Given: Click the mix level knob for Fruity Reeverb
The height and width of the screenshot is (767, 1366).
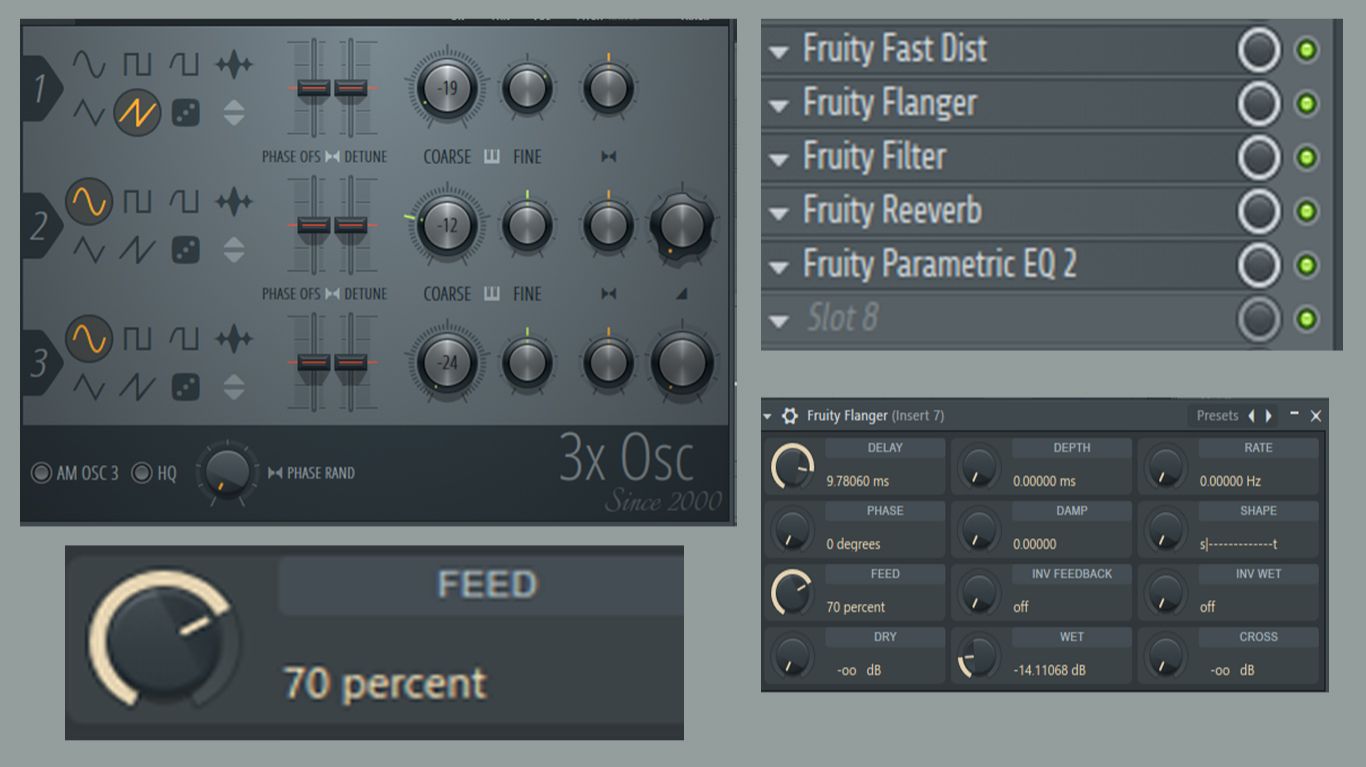Looking at the screenshot, I should point(1259,212).
